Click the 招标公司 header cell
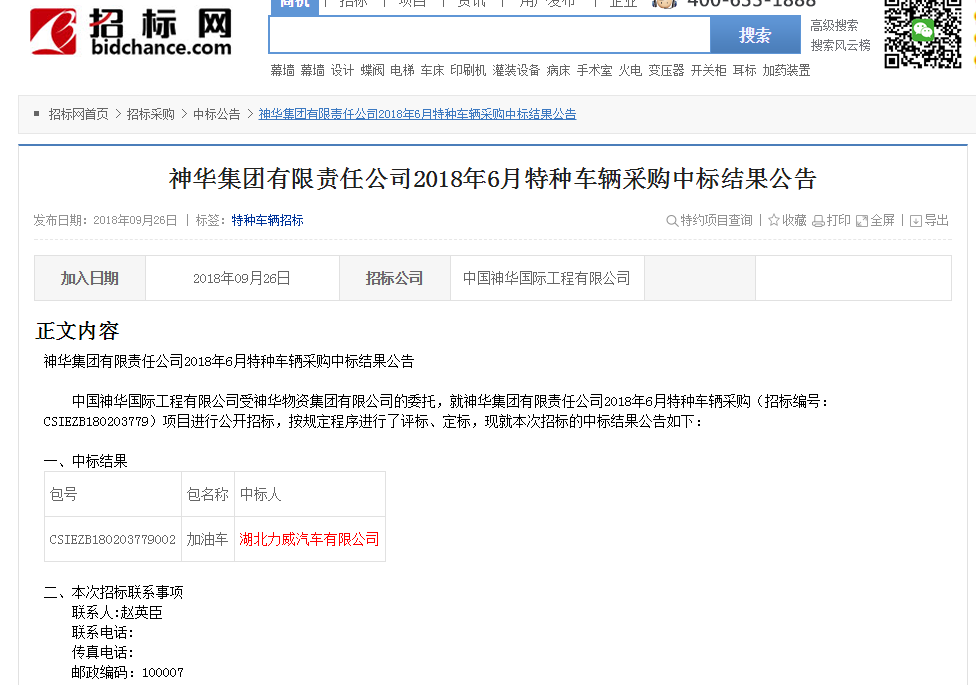The height and width of the screenshot is (685, 976). 395,278
